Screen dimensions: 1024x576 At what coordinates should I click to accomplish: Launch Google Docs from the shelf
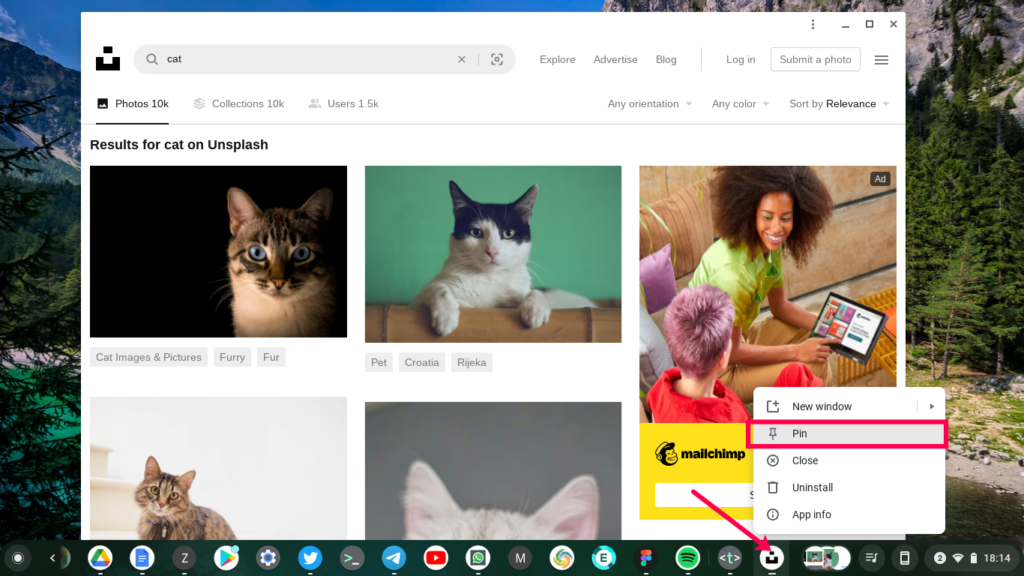point(142,558)
